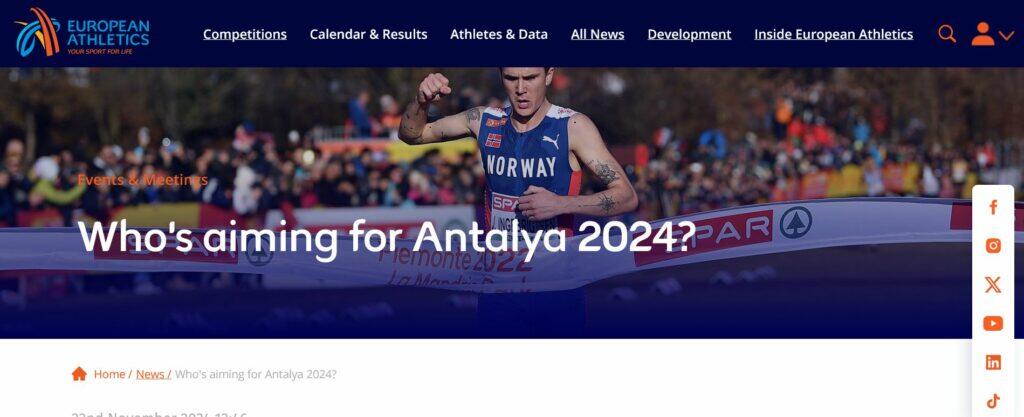Click the LinkedIn social icon

pyautogui.click(x=993, y=363)
